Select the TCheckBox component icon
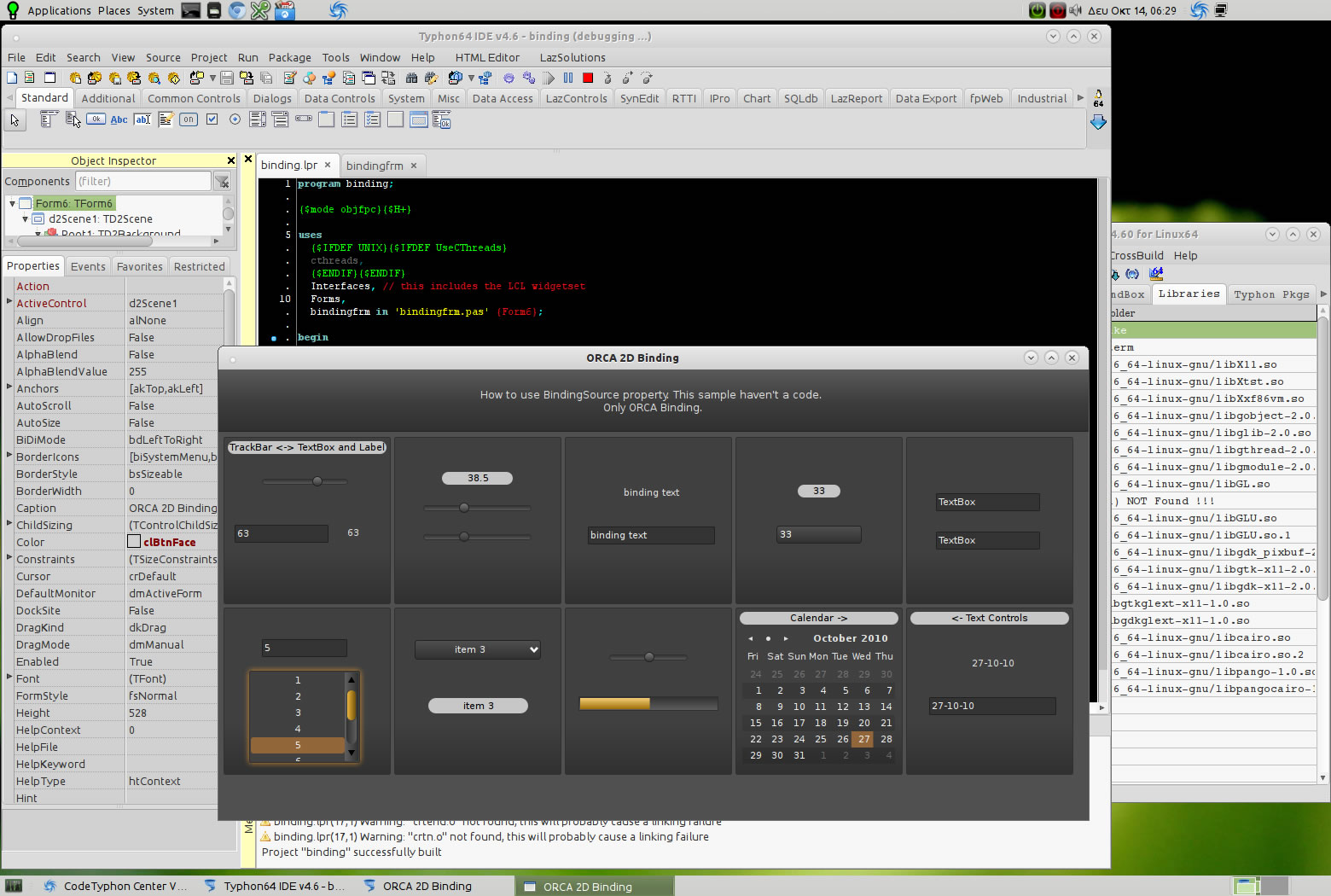This screenshot has height=896, width=1331. tap(212, 119)
